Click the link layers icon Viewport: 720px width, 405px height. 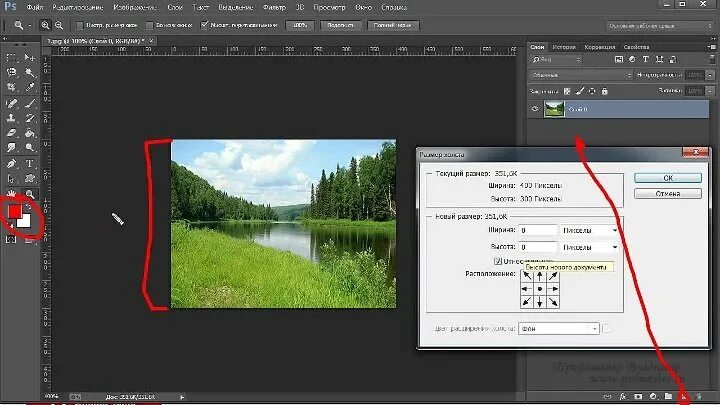pyautogui.click(x=608, y=396)
